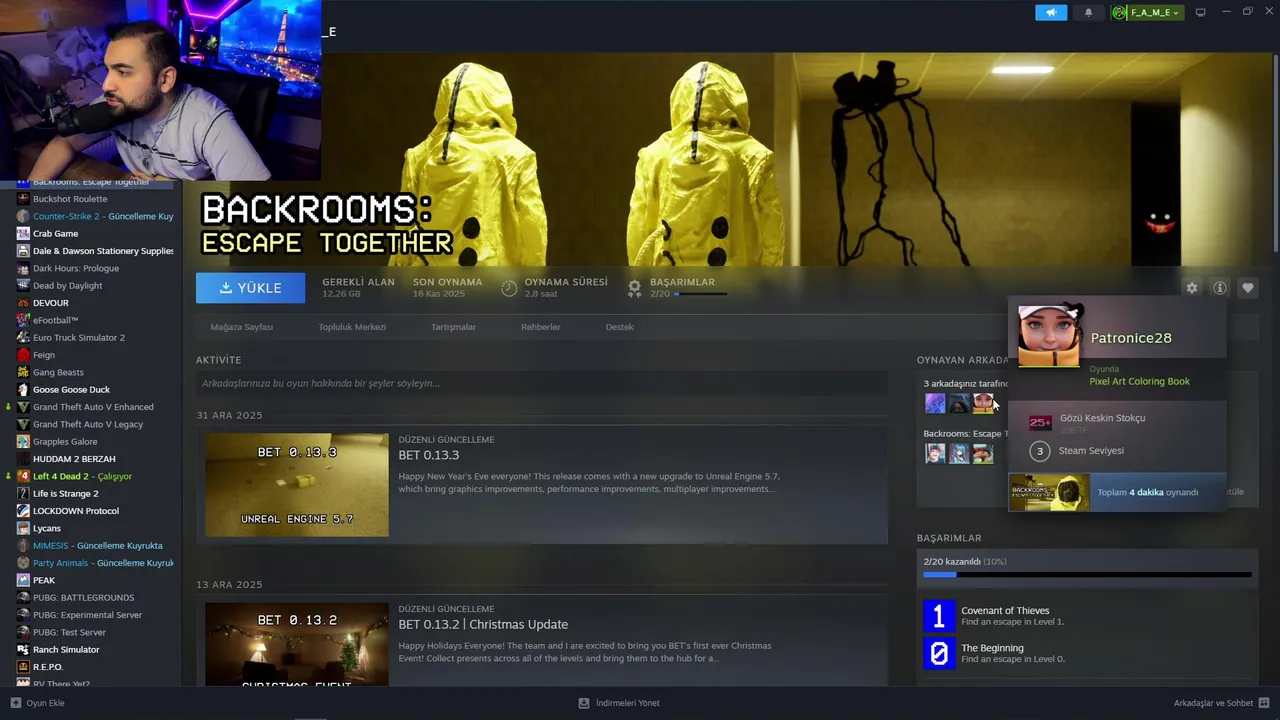Open the Mağaza Sayfası tab
The width and height of the screenshot is (1280, 720).
[242, 327]
